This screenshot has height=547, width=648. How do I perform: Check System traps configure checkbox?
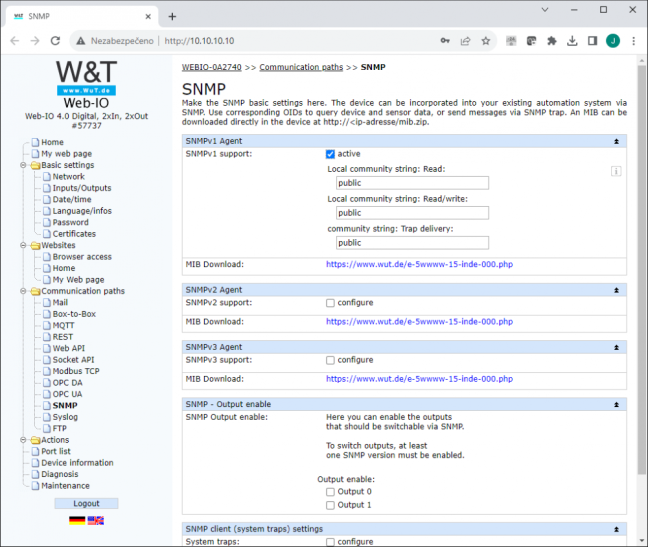pos(330,542)
